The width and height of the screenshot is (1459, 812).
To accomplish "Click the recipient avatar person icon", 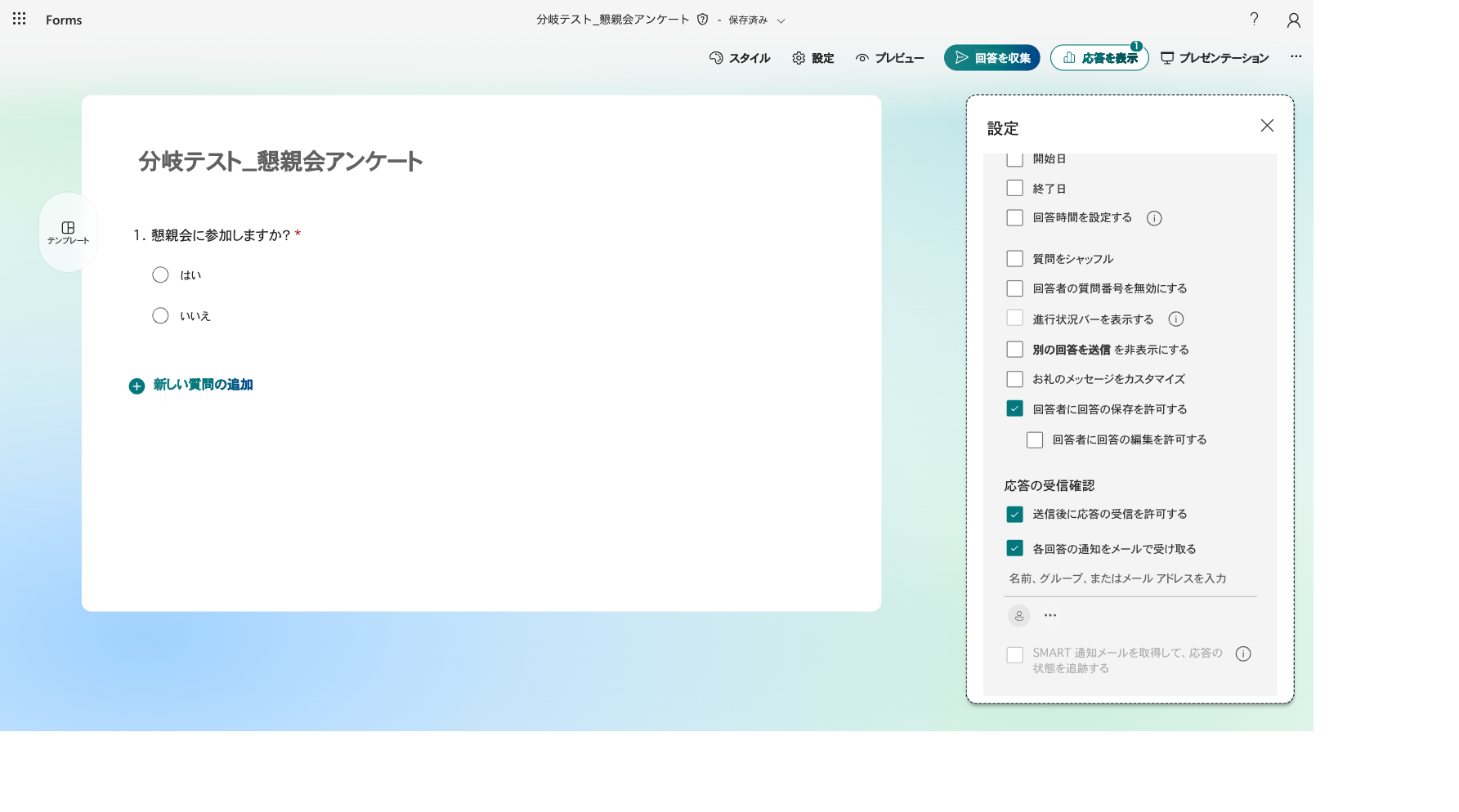I will tap(1018, 616).
